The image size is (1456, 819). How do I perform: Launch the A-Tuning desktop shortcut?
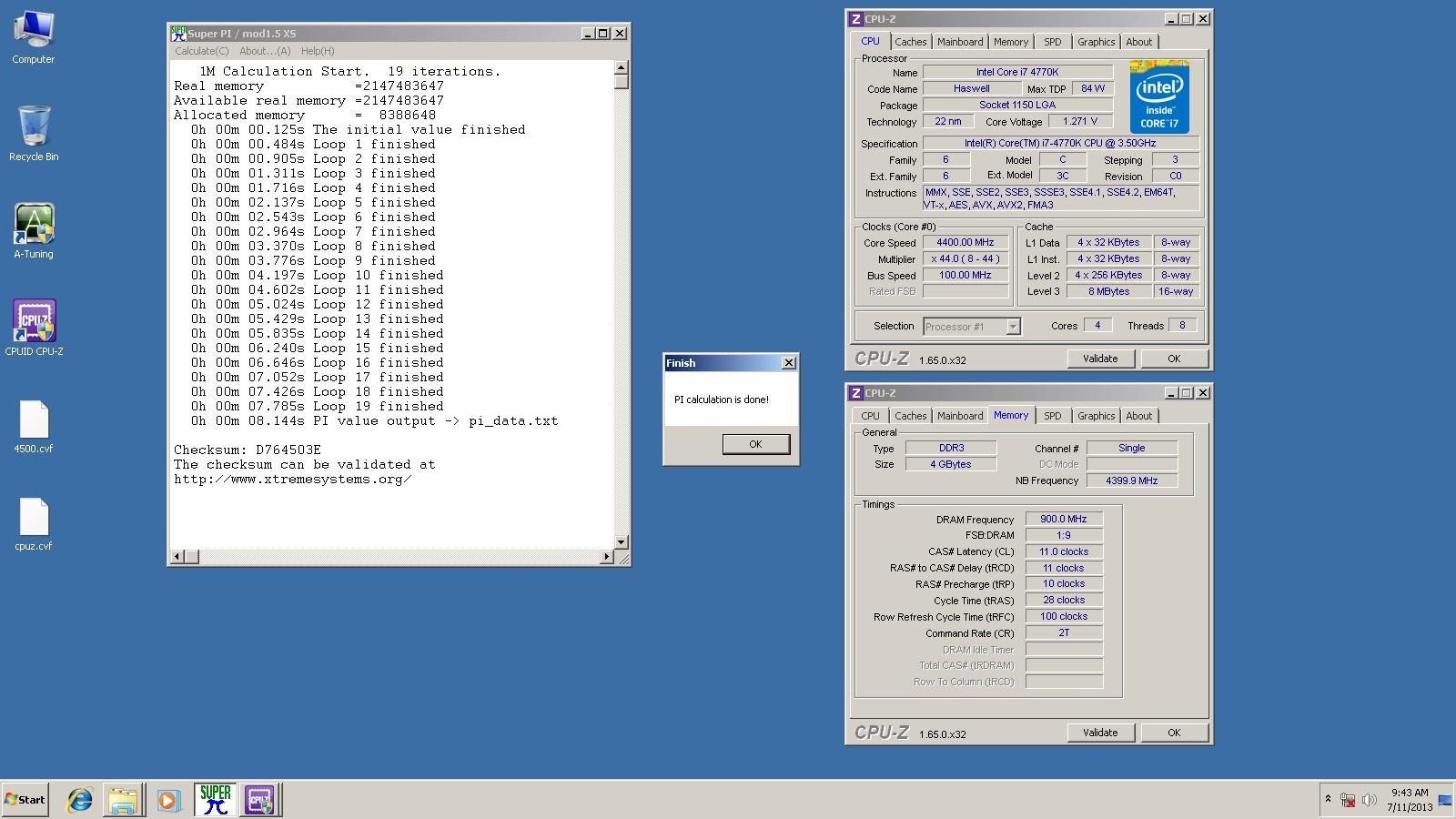click(x=34, y=232)
